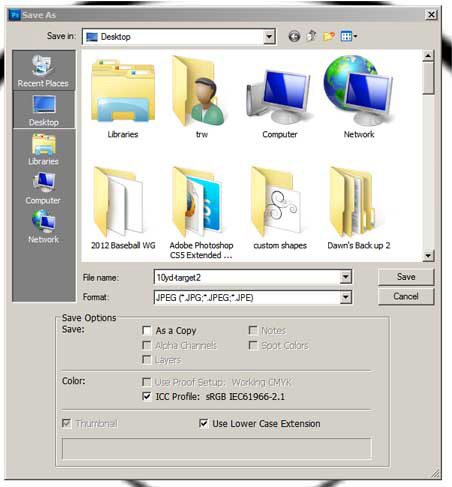Select Computer in the places sidebar

coord(44,188)
